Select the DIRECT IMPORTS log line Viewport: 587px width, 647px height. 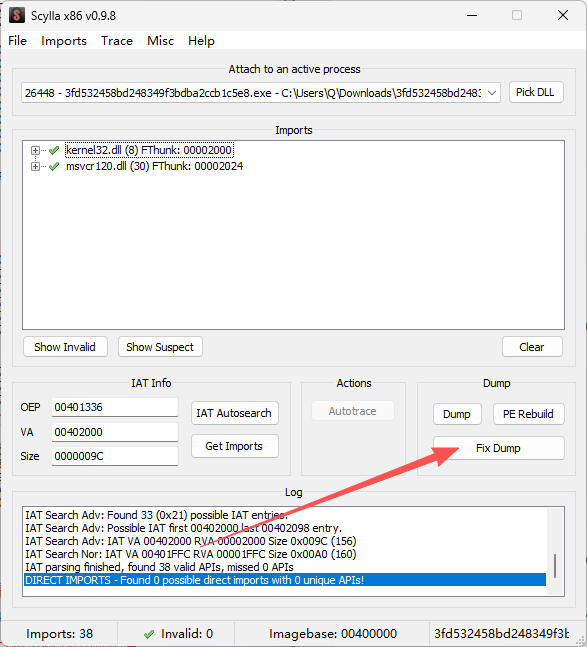(285, 580)
